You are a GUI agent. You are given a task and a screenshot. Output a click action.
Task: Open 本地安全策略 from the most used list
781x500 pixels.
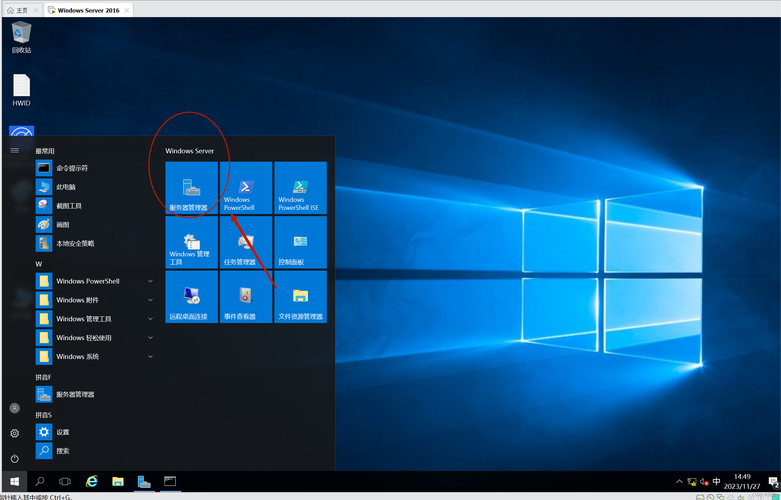click(x=95, y=244)
